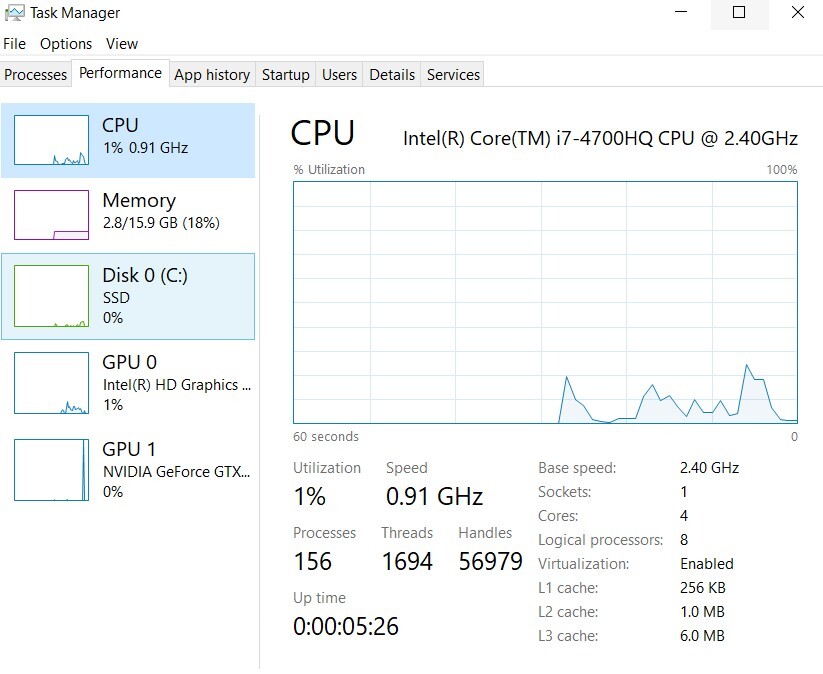This screenshot has width=823, height=674.
Task: Click the CPU % Utilization graph area
Action: coord(545,302)
